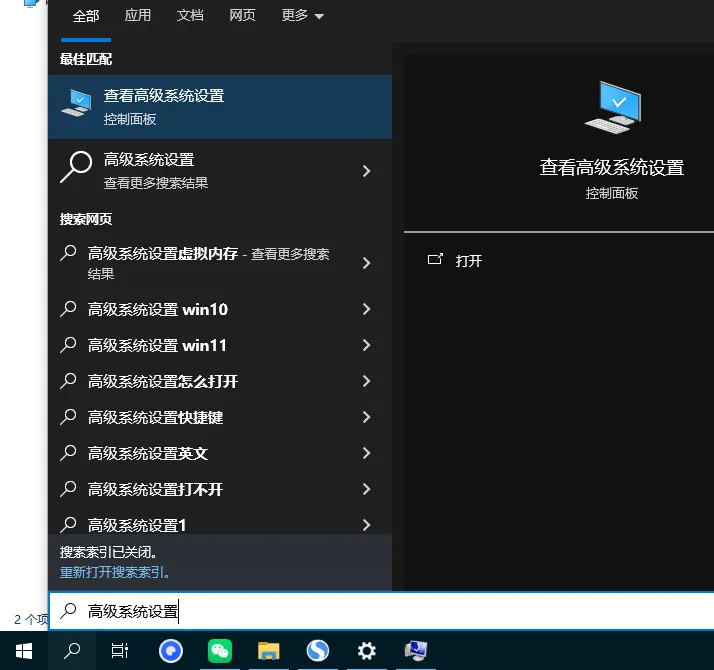Screen dimensions: 714x670
Task: Expand the chevron for 高级系统设置怎么打开
Action: click(366, 381)
